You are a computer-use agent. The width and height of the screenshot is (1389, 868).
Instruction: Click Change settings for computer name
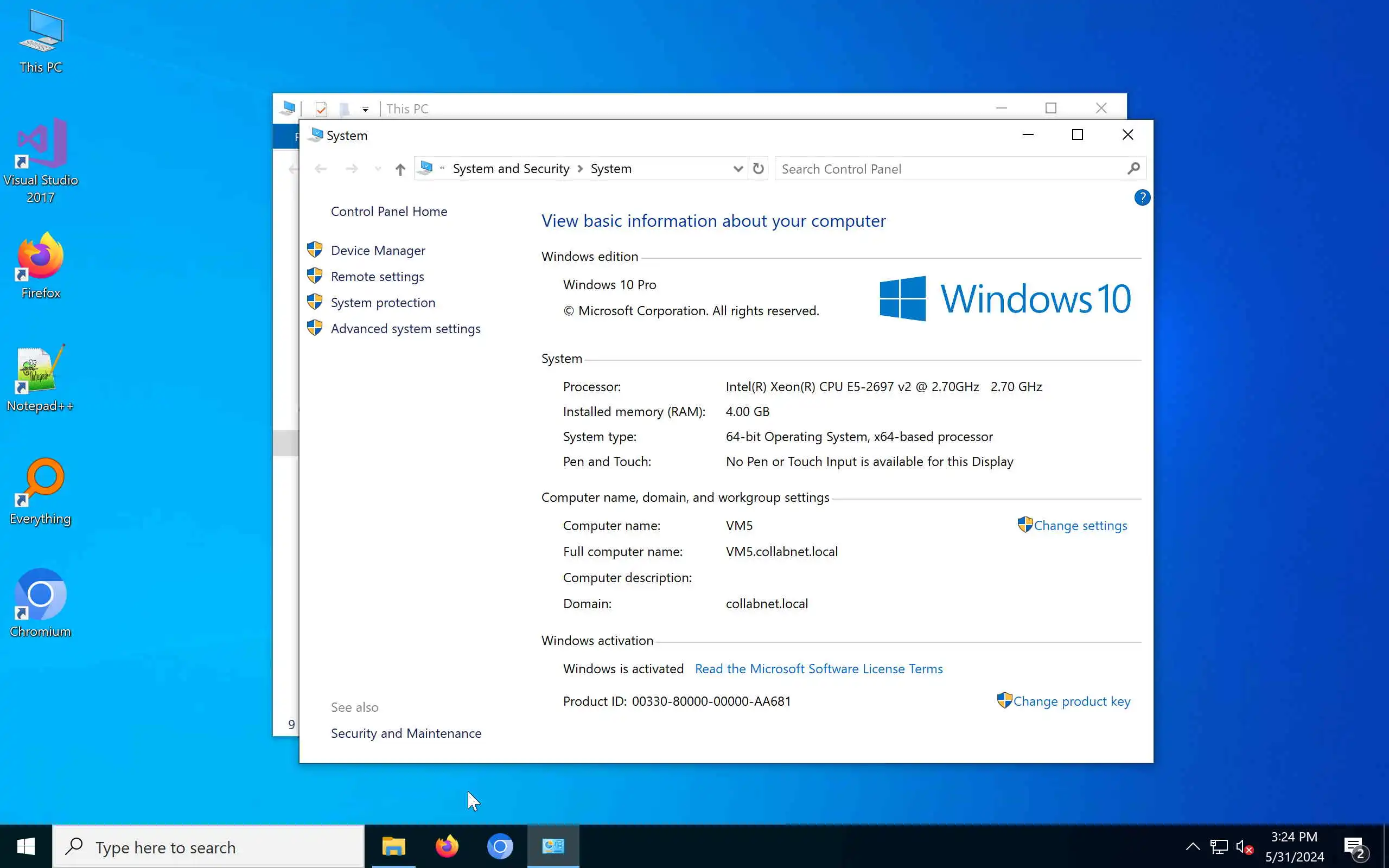1080,525
